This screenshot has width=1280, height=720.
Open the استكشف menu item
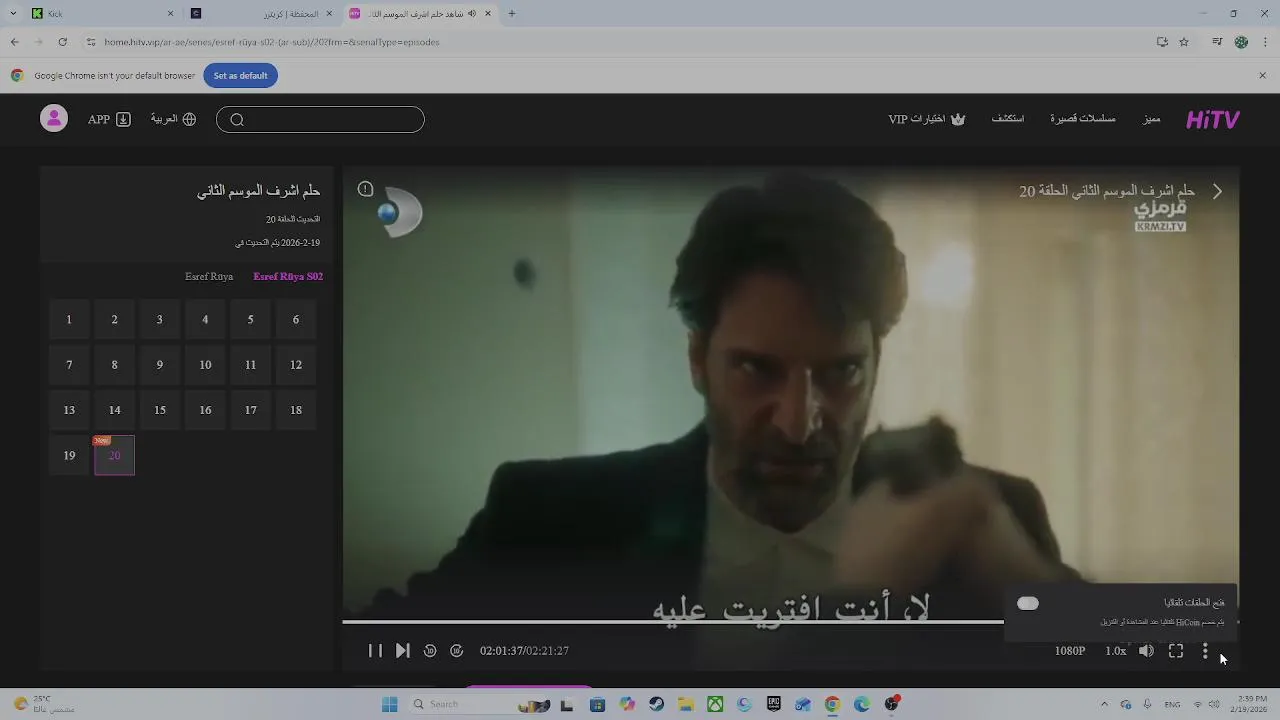click(x=1008, y=119)
